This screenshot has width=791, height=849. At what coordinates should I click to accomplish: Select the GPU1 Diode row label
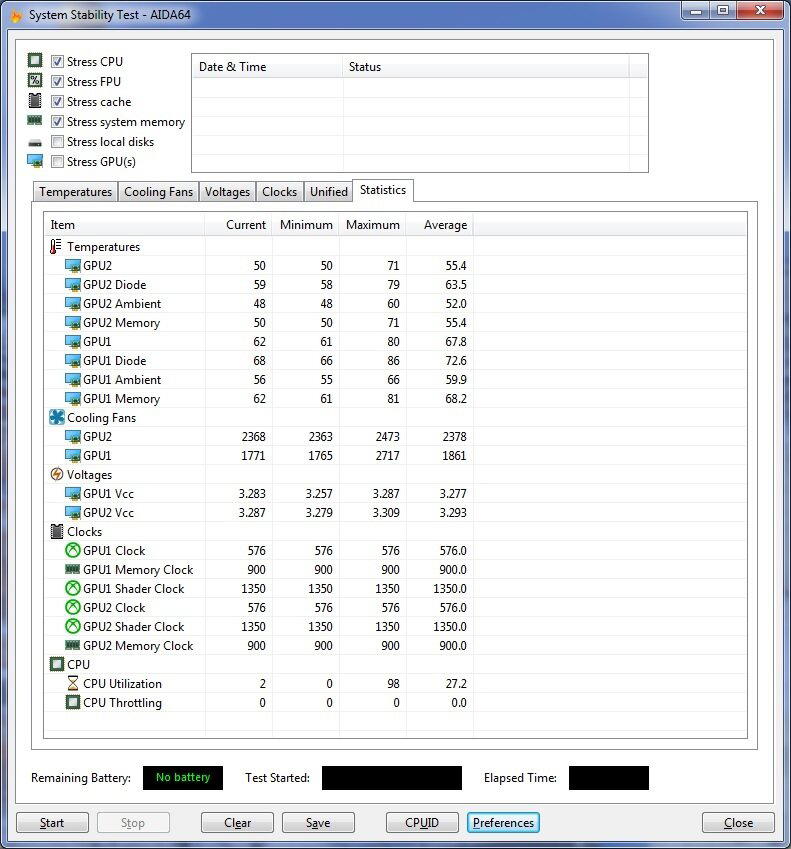(114, 361)
